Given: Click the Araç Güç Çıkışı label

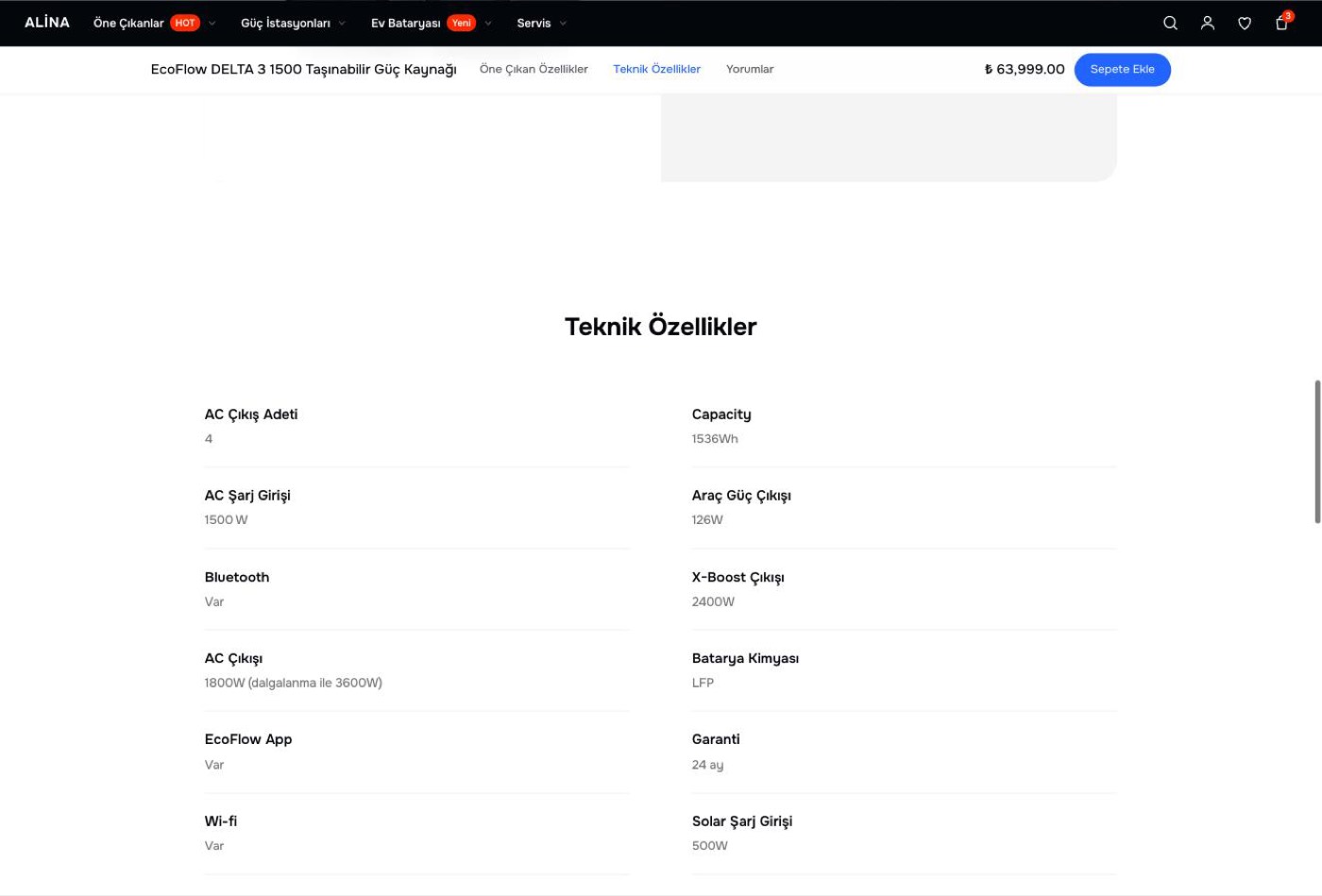Looking at the screenshot, I should click(x=741, y=496).
